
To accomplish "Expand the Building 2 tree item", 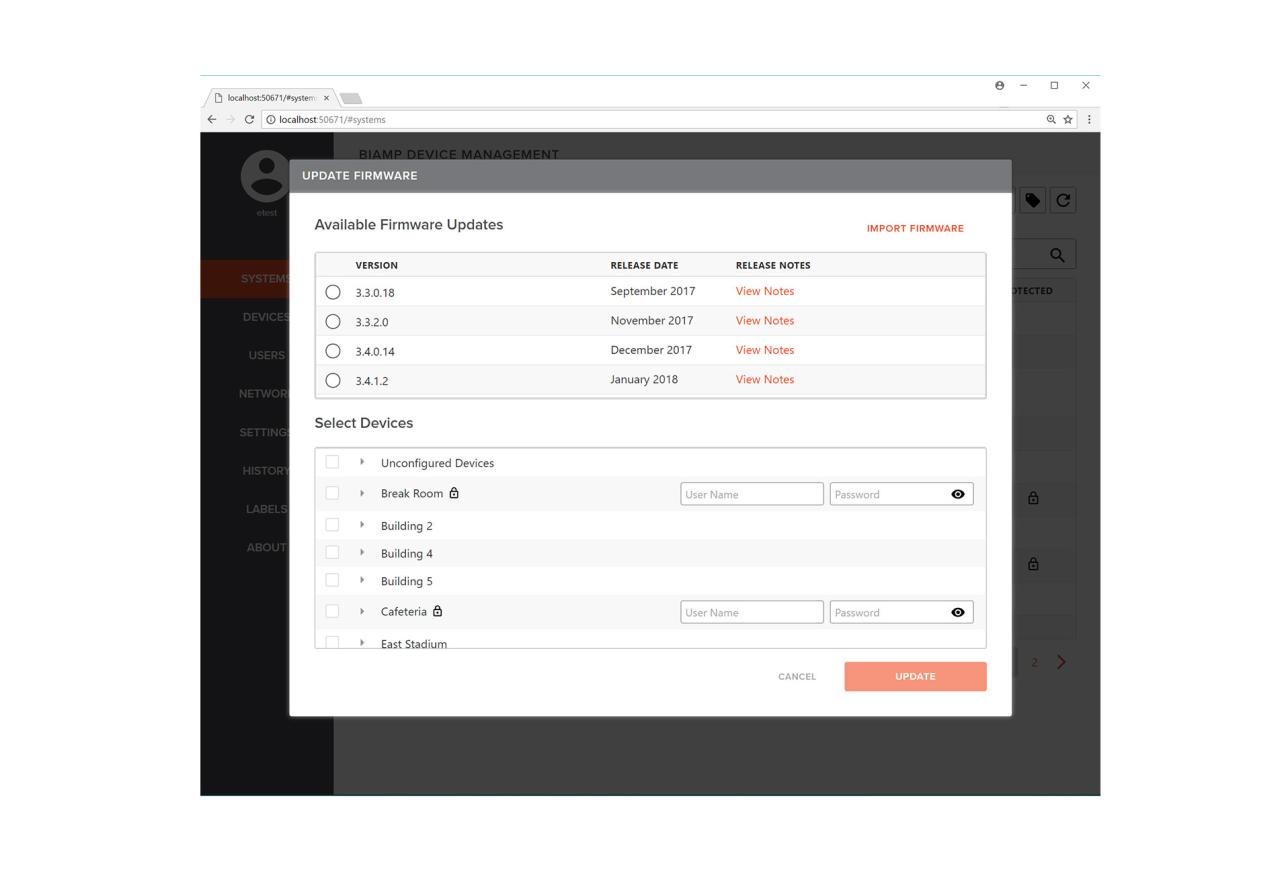I will (362, 523).
